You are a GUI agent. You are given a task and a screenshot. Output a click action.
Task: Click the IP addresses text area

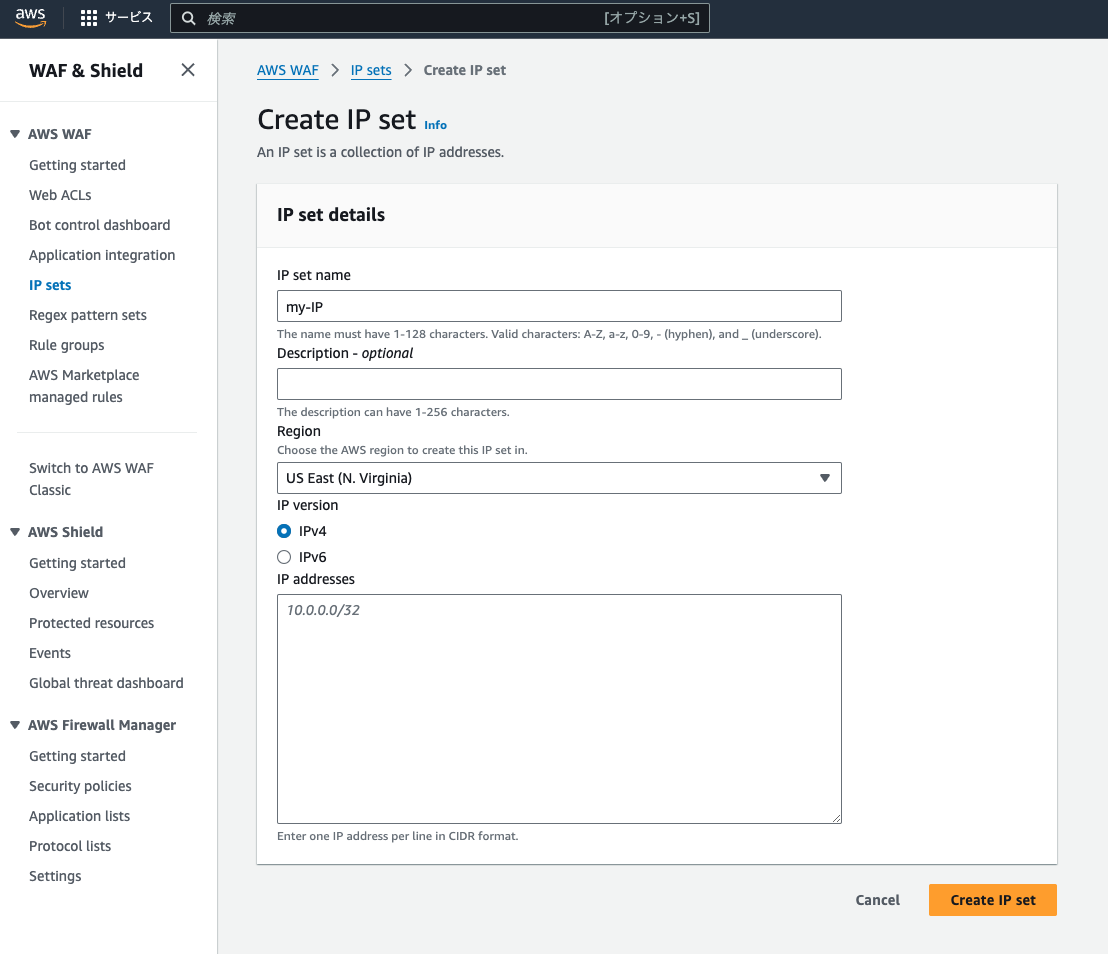tap(559, 709)
